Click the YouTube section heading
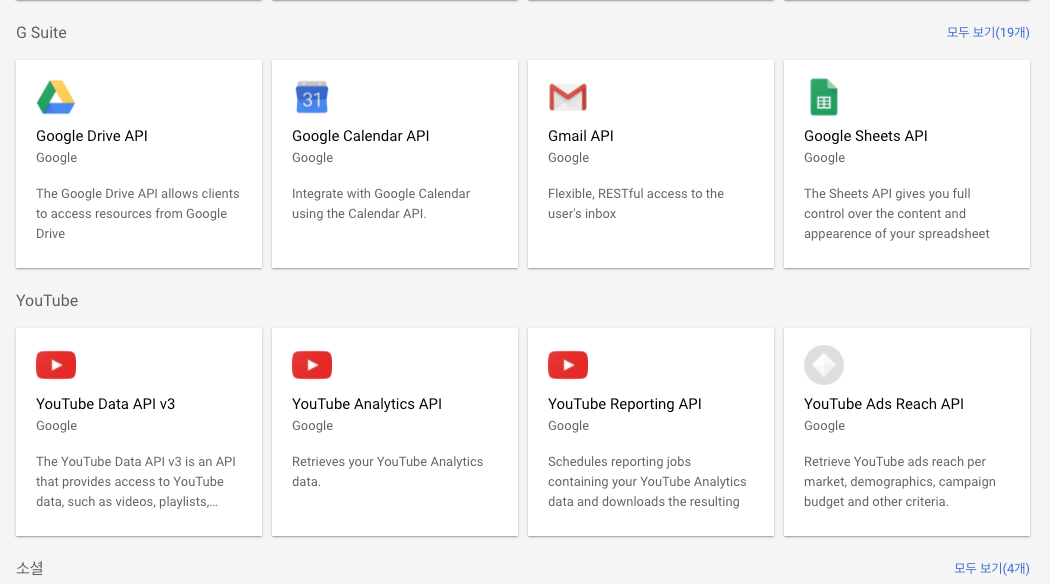The image size is (1050, 584). 47,301
